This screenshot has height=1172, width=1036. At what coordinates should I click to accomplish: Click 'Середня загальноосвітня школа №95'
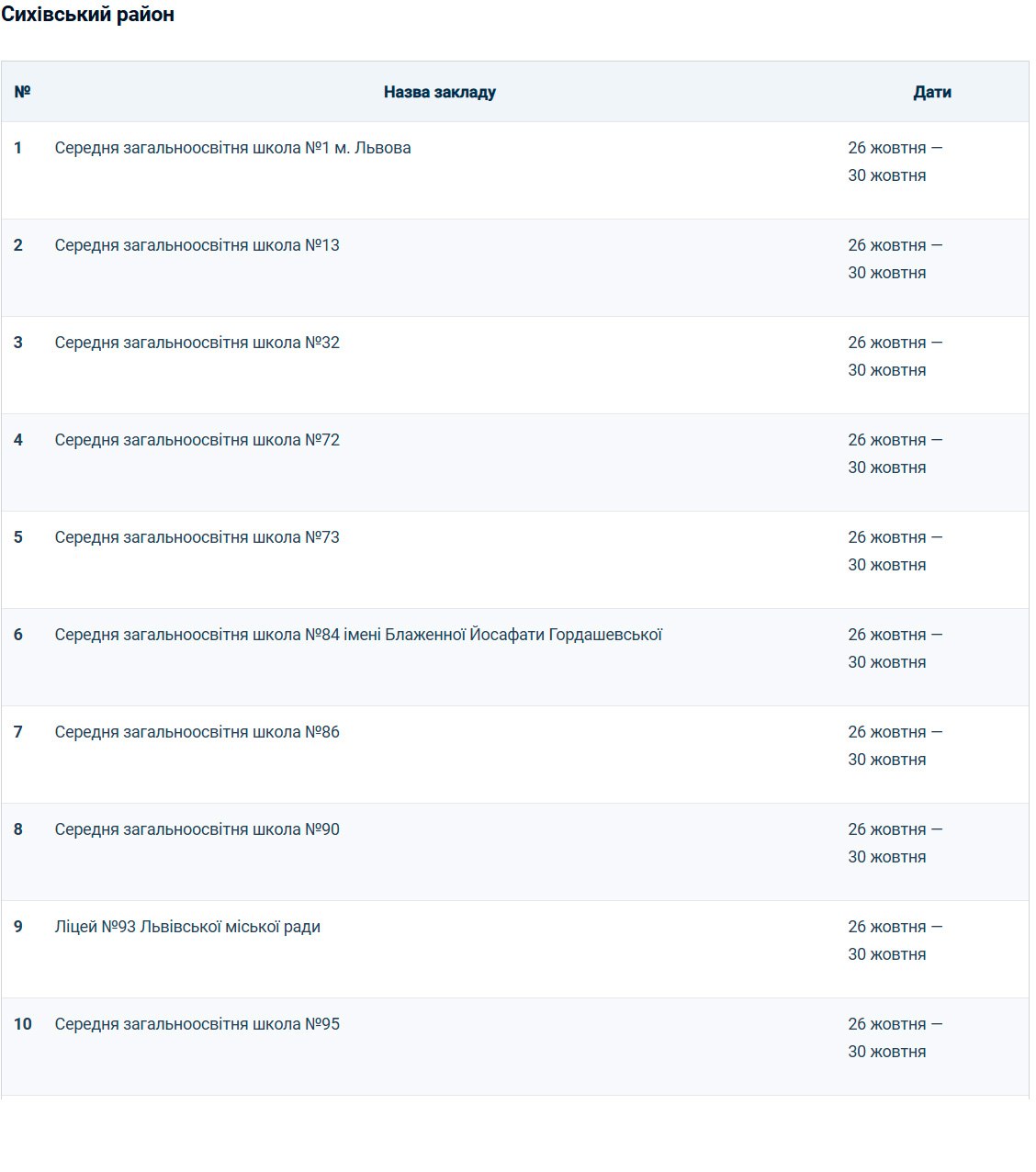[197, 1024]
